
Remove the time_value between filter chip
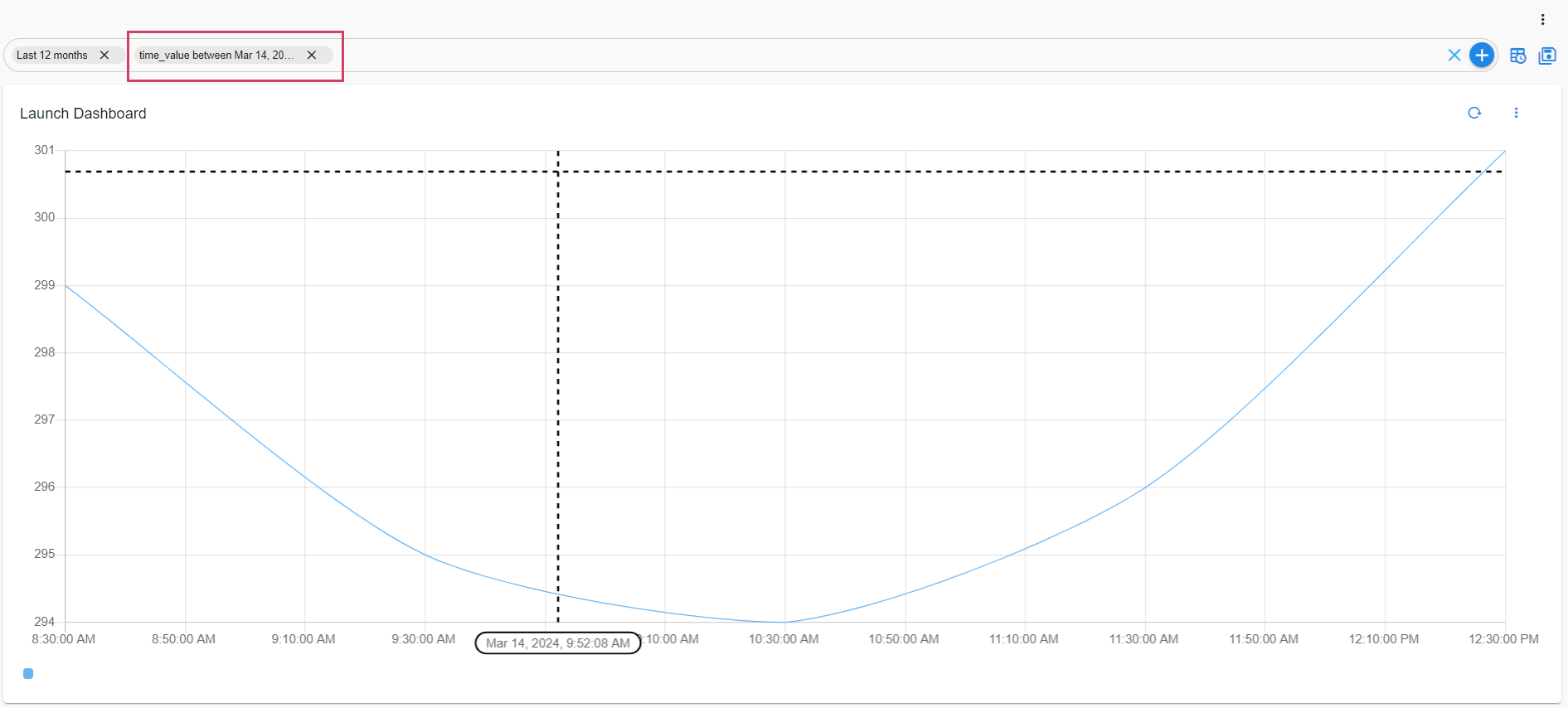[312, 56]
